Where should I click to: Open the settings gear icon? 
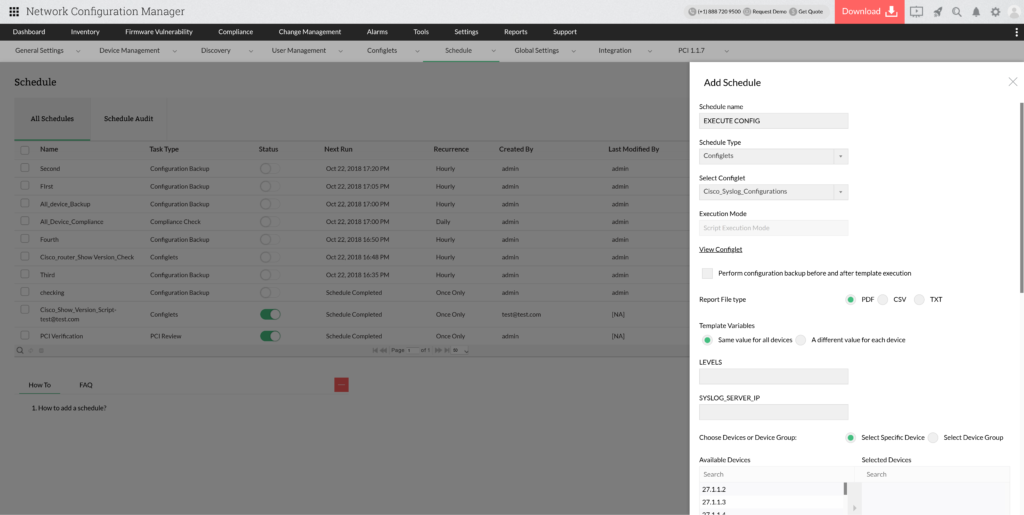(x=995, y=12)
